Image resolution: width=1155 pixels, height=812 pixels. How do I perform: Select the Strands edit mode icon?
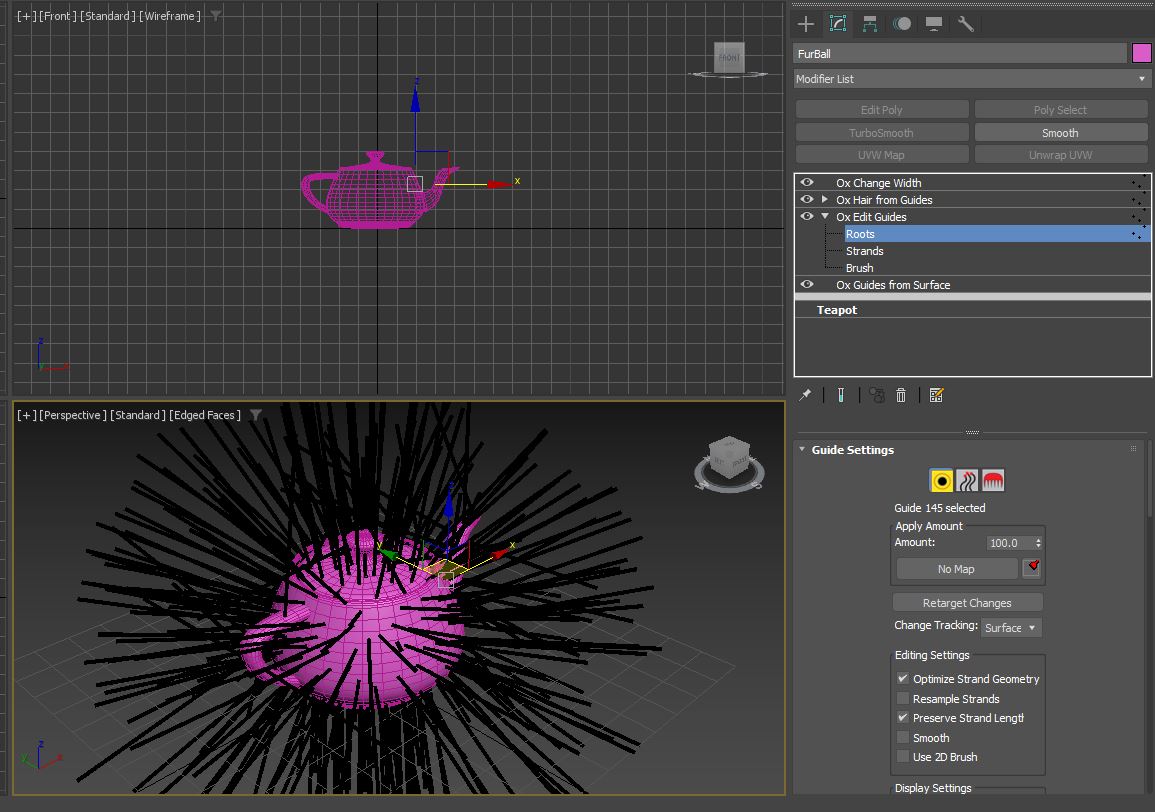tap(967, 481)
